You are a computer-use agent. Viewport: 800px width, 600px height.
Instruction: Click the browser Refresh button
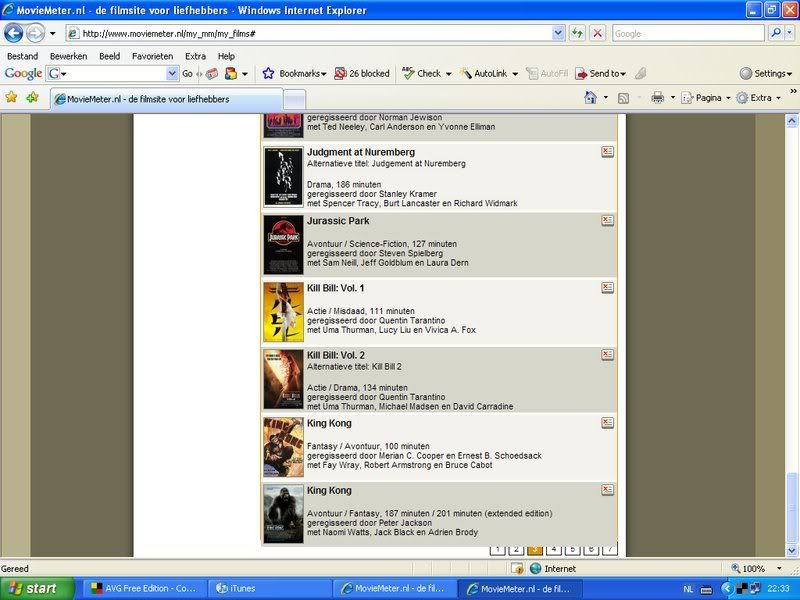(578, 33)
